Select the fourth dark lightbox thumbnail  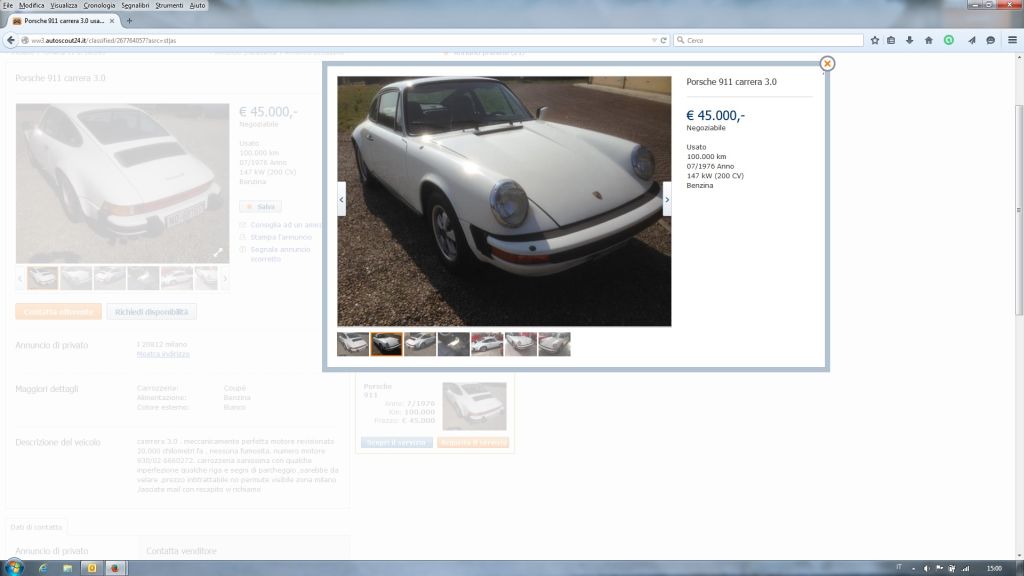[x=453, y=344]
